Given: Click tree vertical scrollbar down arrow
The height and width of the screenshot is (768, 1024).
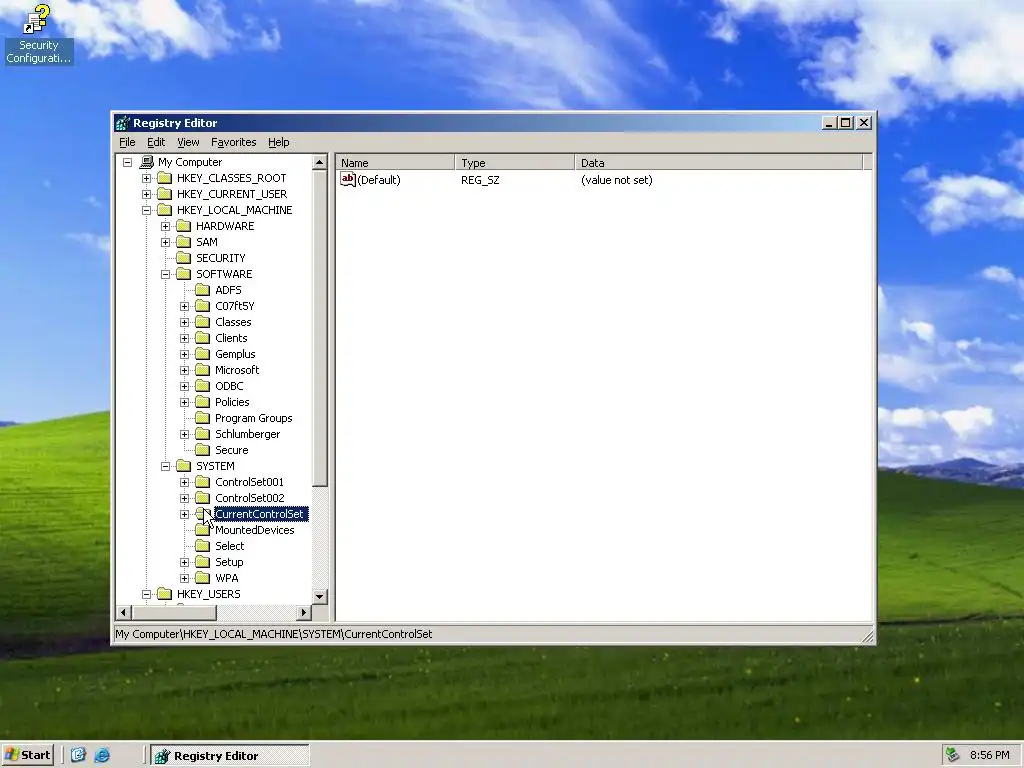Looking at the screenshot, I should coord(319,596).
